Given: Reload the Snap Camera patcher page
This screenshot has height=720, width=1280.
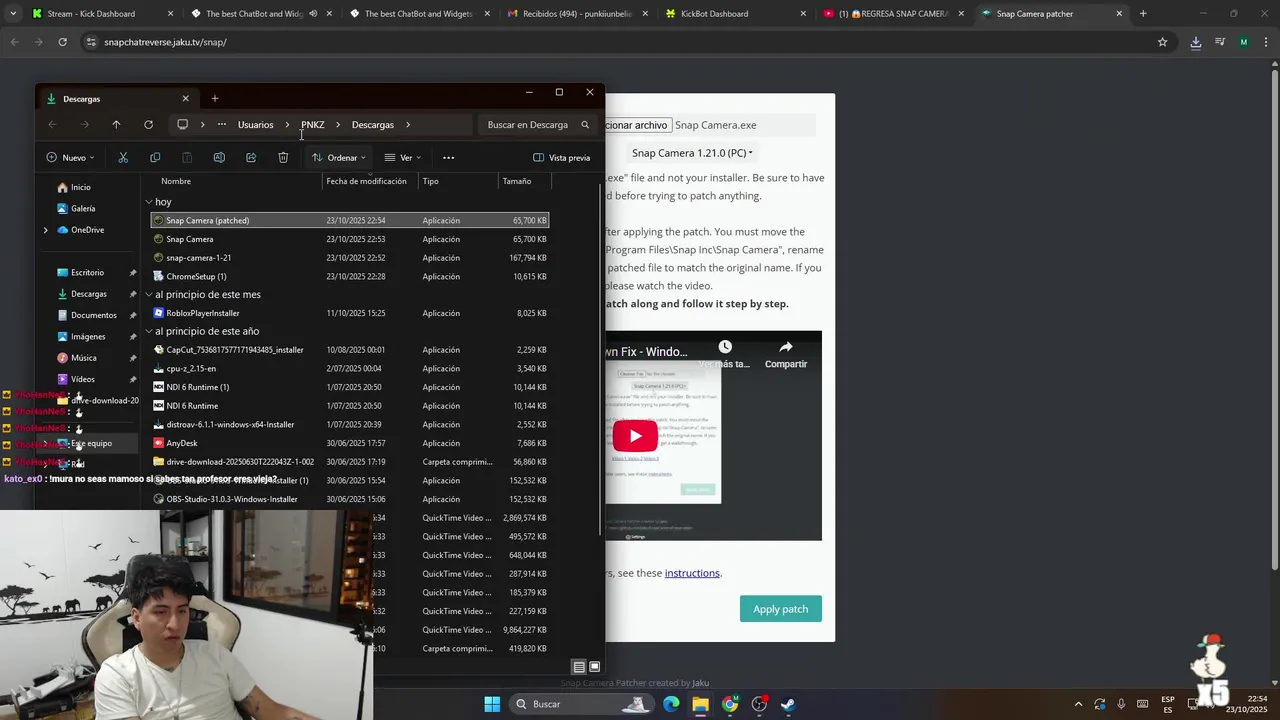Looking at the screenshot, I should (62, 42).
